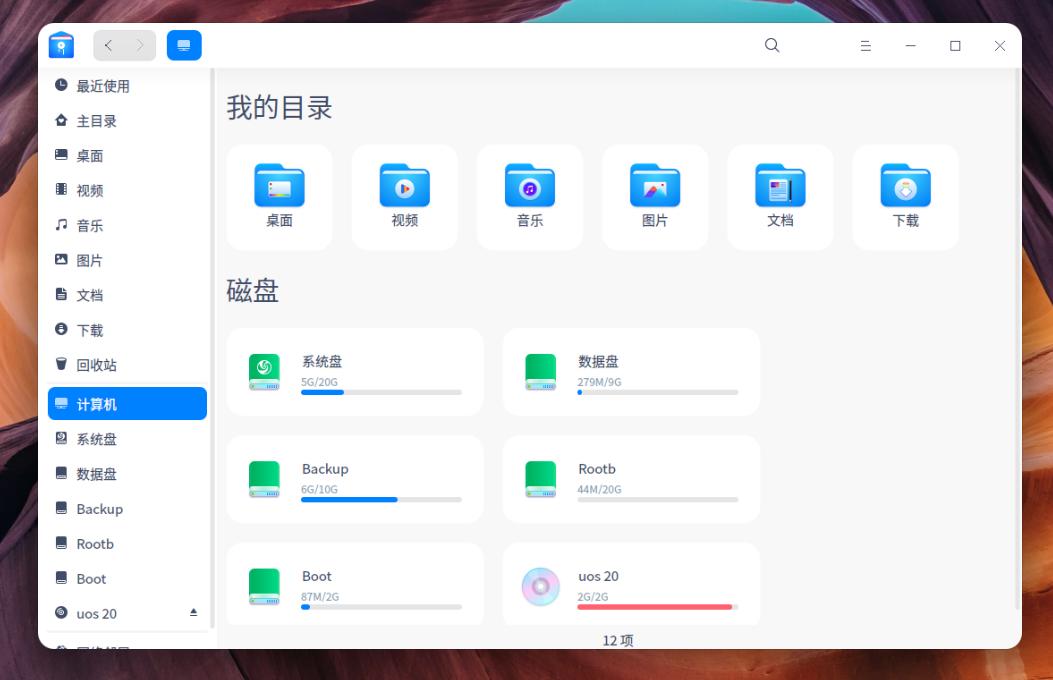Select the Rootb disk card
This screenshot has width=1053, height=680.
[631, 478]
